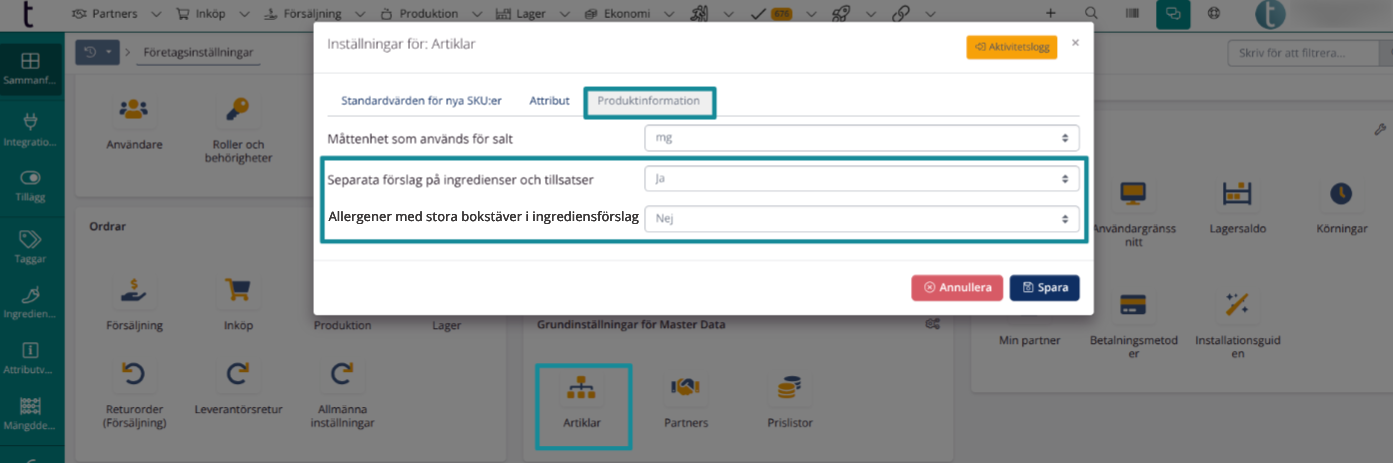The height and width of the screenshot is (463, 1393).
Task: Open the Artiklar master data tile
Action: point(582,406)
